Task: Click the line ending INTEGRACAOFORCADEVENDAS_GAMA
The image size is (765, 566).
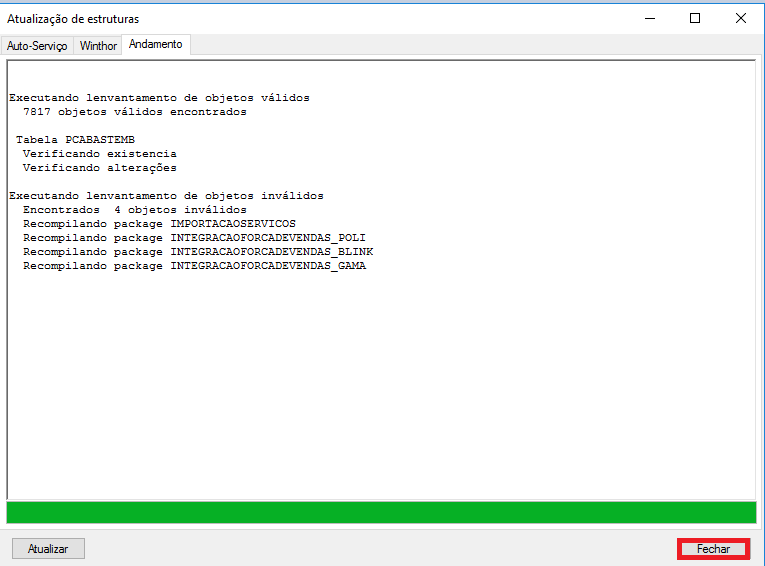Action: point(194,266)
